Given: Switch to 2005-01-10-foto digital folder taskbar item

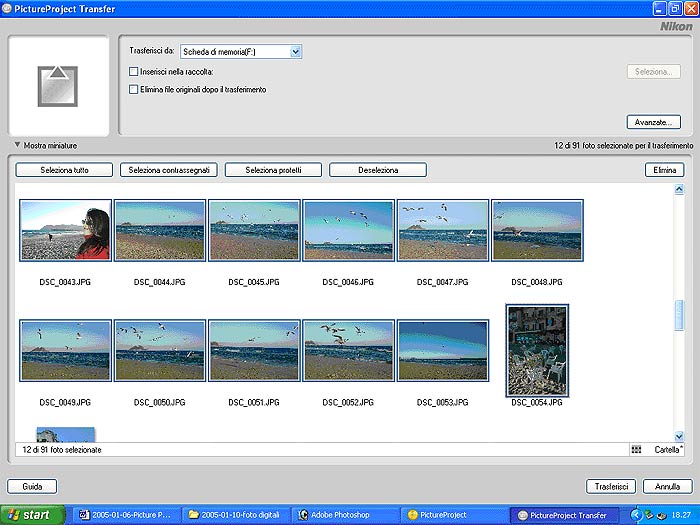Looking at the screenshot, I should click(x=235, y=515).
